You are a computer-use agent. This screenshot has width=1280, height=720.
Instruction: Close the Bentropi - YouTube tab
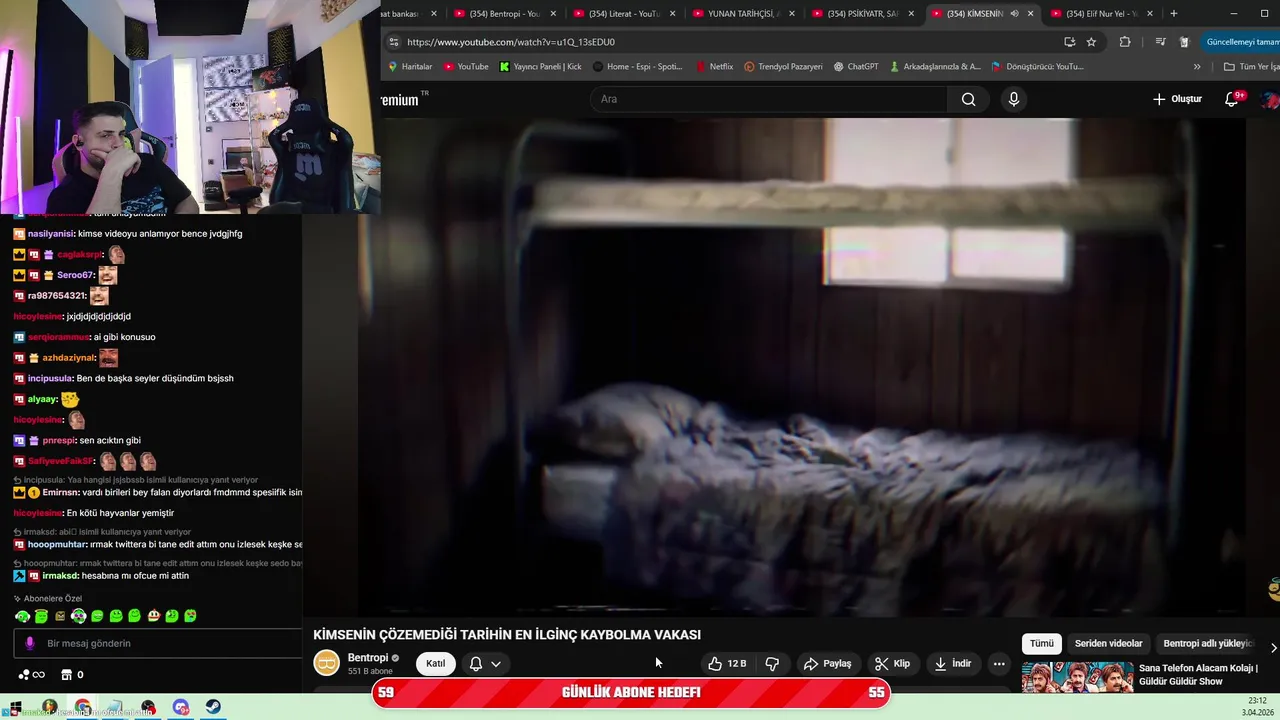pyautogui.click(x=553, y=14)
